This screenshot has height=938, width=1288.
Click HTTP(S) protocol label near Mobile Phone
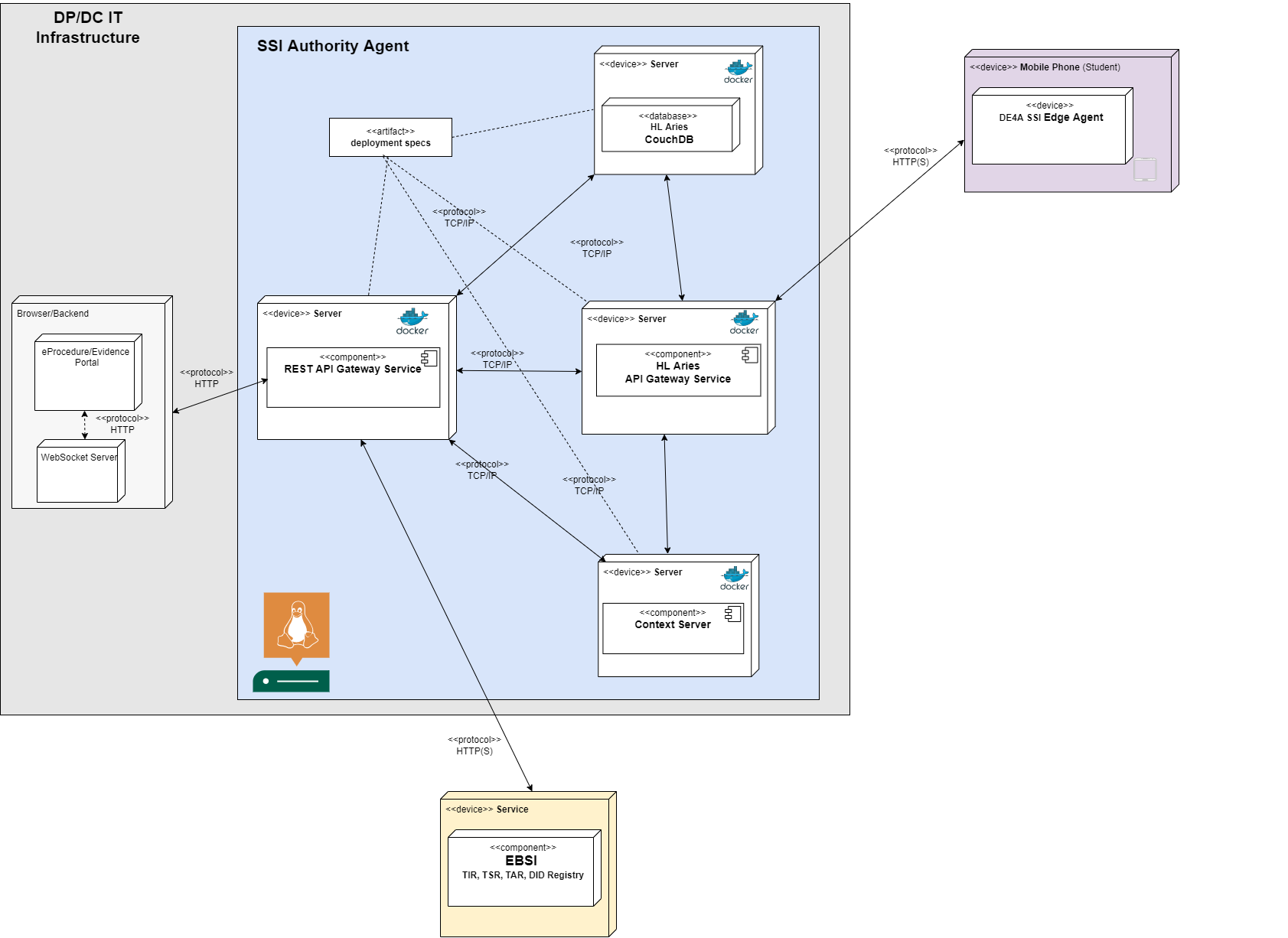tap(911, 157)
